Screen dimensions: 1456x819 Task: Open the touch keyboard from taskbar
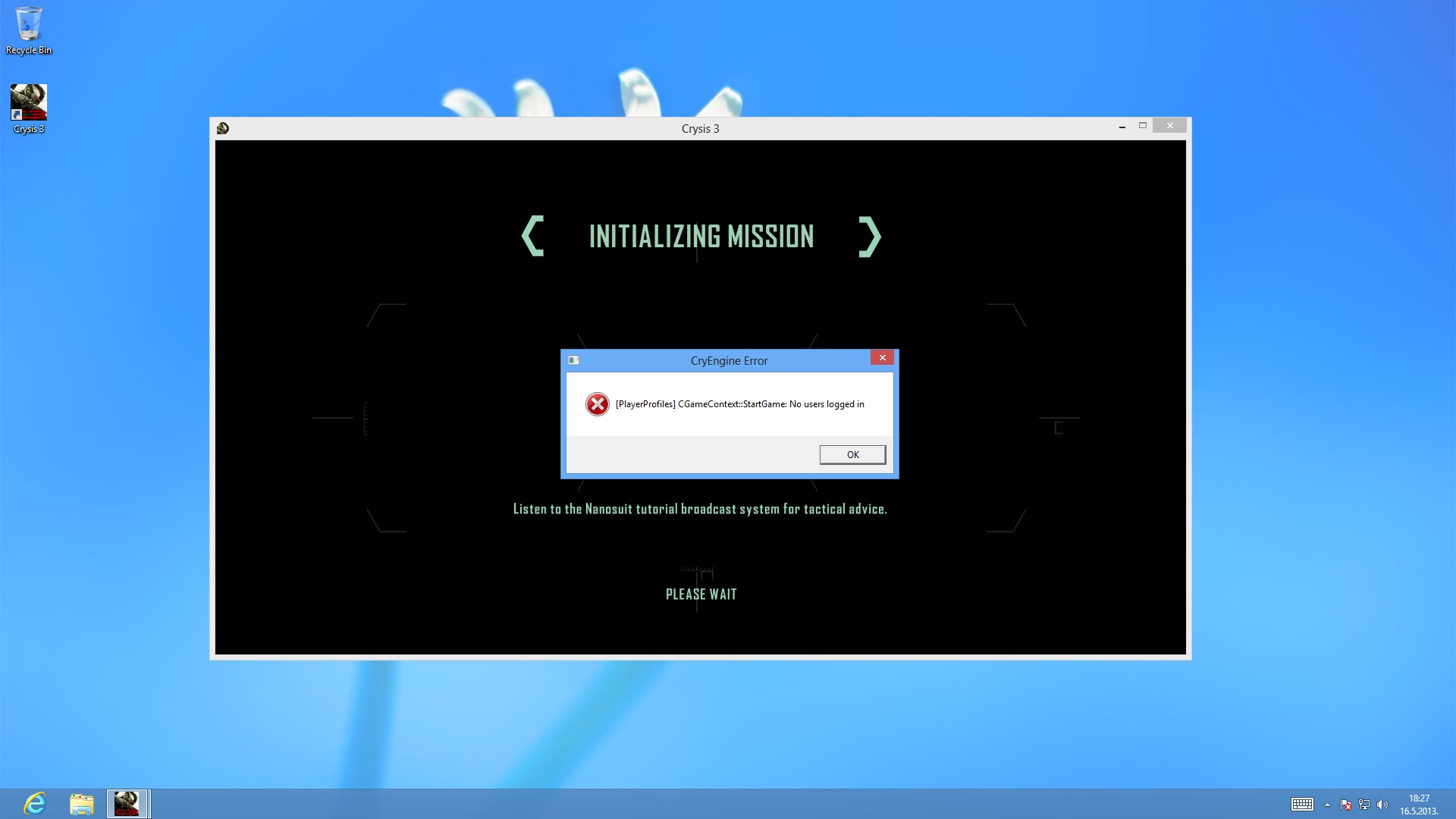1302,805
